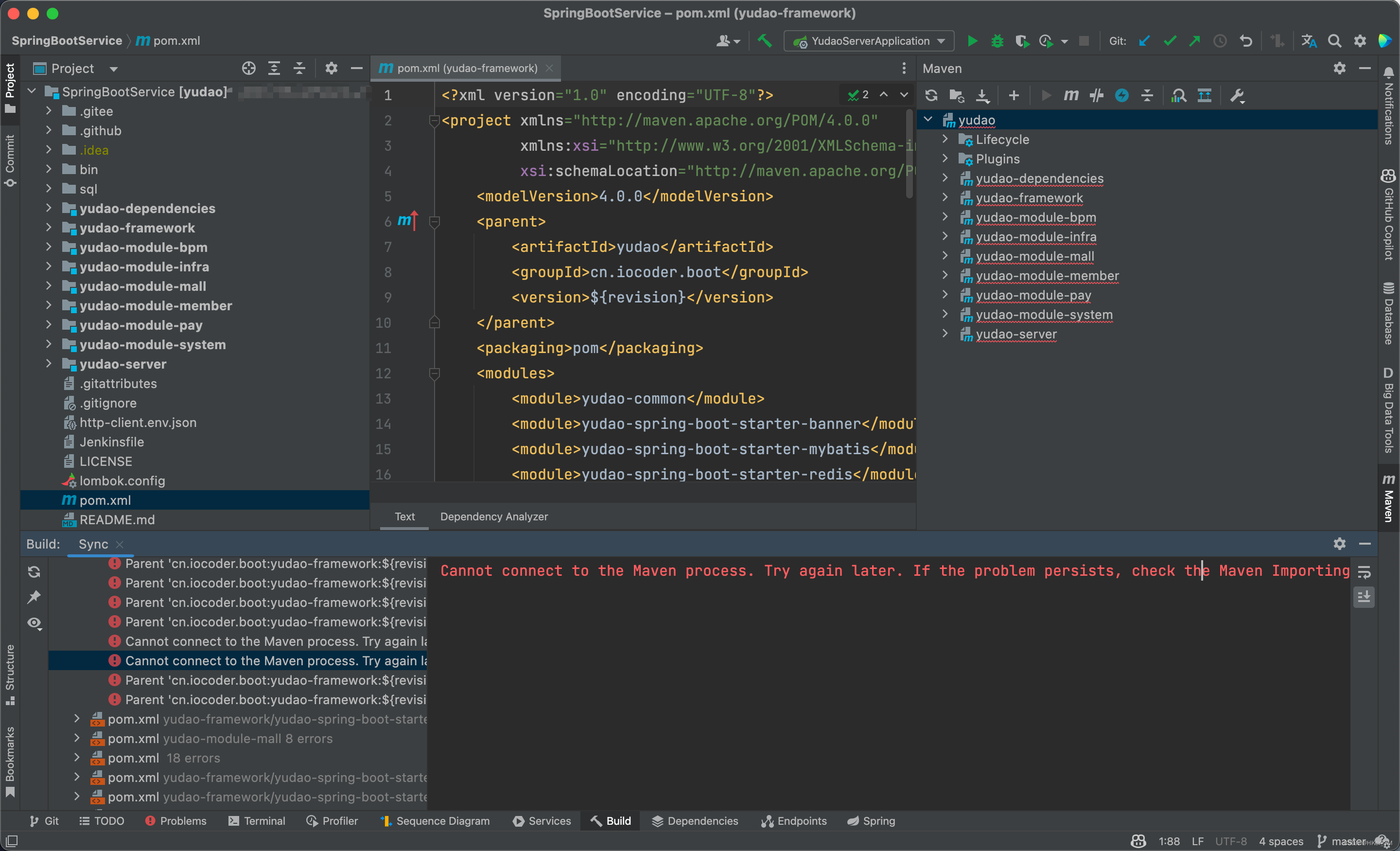Screen dimensions: 1400x851
Task: Select README.md in Project tree
Action: coord(117,519)
